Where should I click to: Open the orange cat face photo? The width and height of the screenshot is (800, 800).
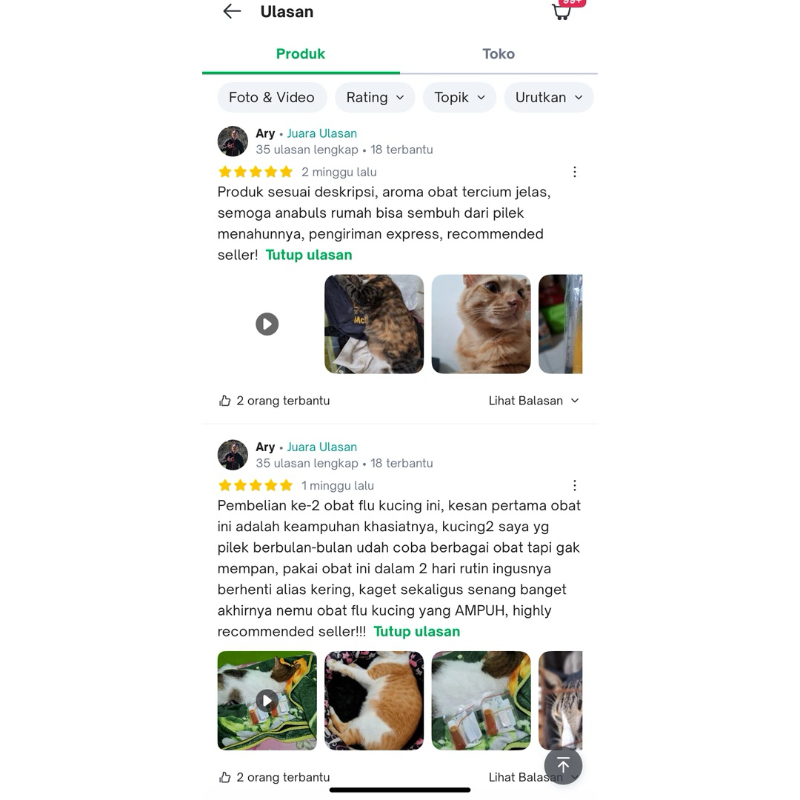481,324
